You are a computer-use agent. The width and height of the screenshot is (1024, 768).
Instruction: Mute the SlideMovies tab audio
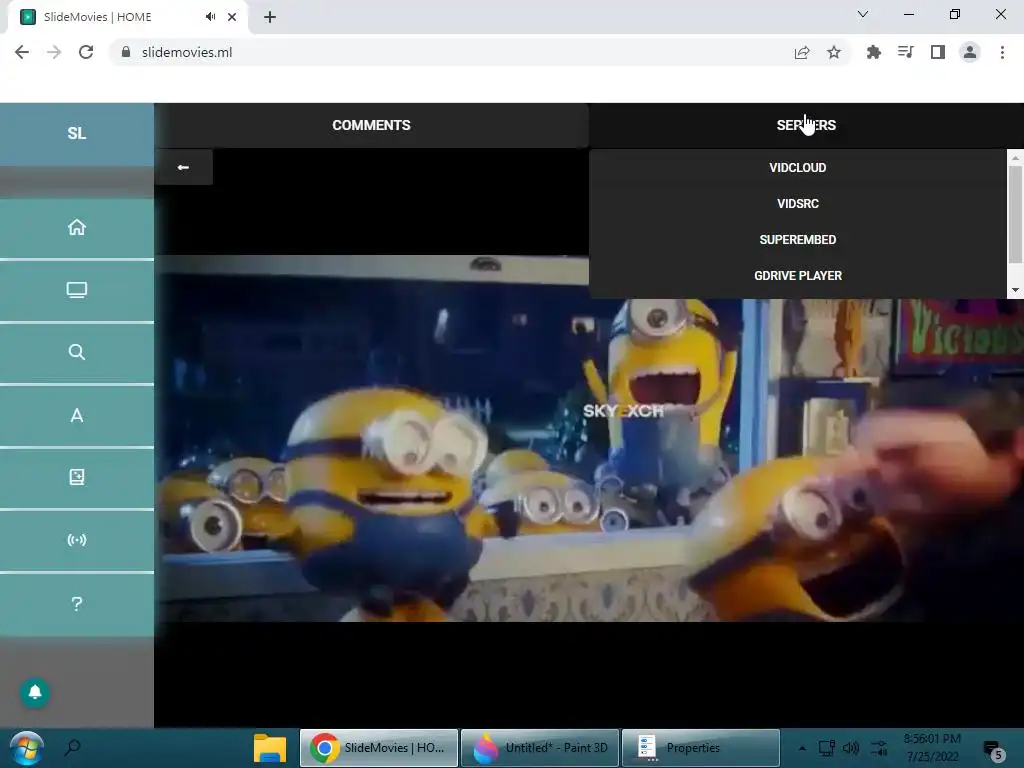coord(210,17)
